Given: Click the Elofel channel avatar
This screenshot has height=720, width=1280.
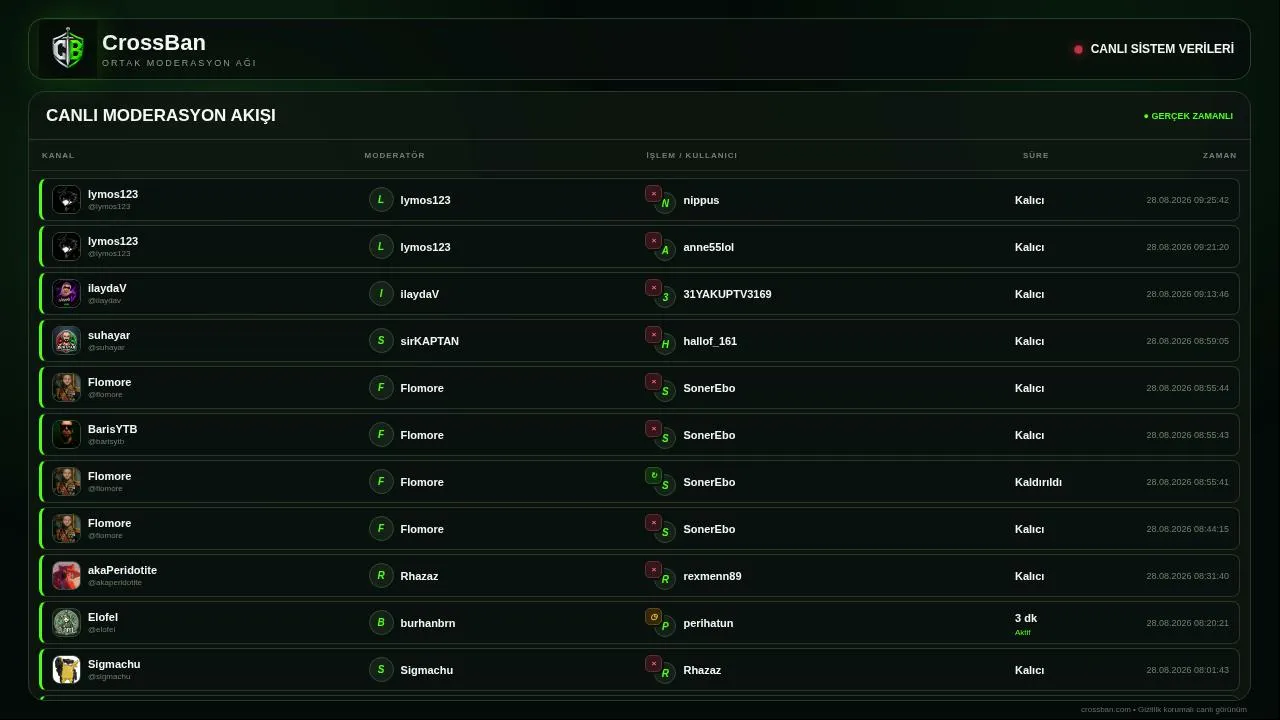Looking at the screenshot, I should tap(66, 623).
